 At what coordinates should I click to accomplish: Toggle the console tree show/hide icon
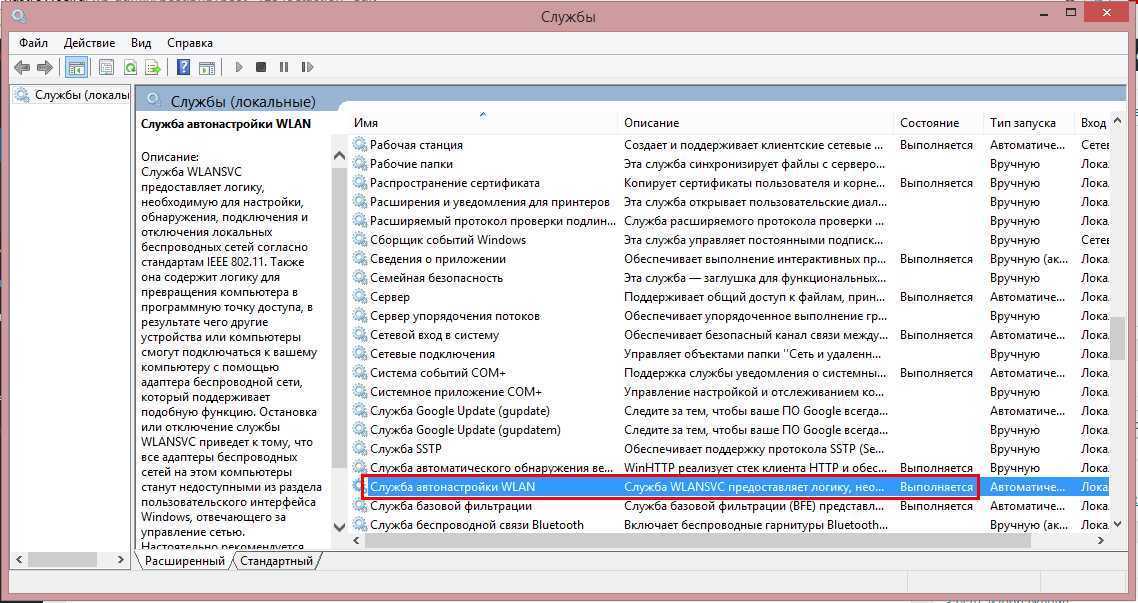[x=76, y=67]
